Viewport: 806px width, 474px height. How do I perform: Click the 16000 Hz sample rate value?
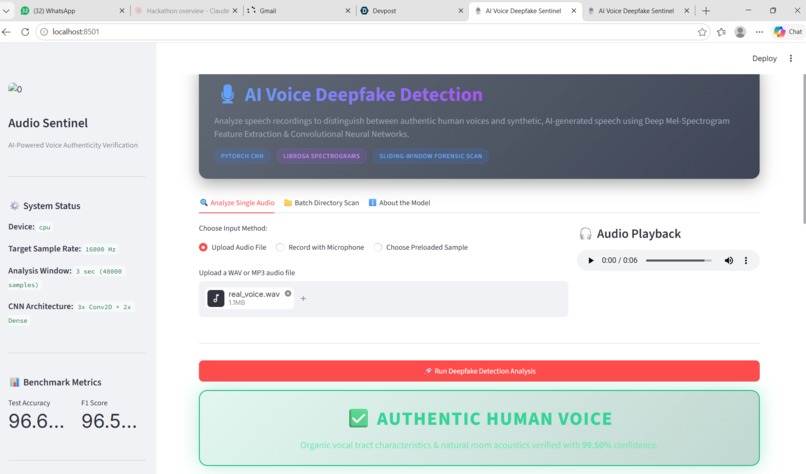pyautogui.click(x=101, y=249)
